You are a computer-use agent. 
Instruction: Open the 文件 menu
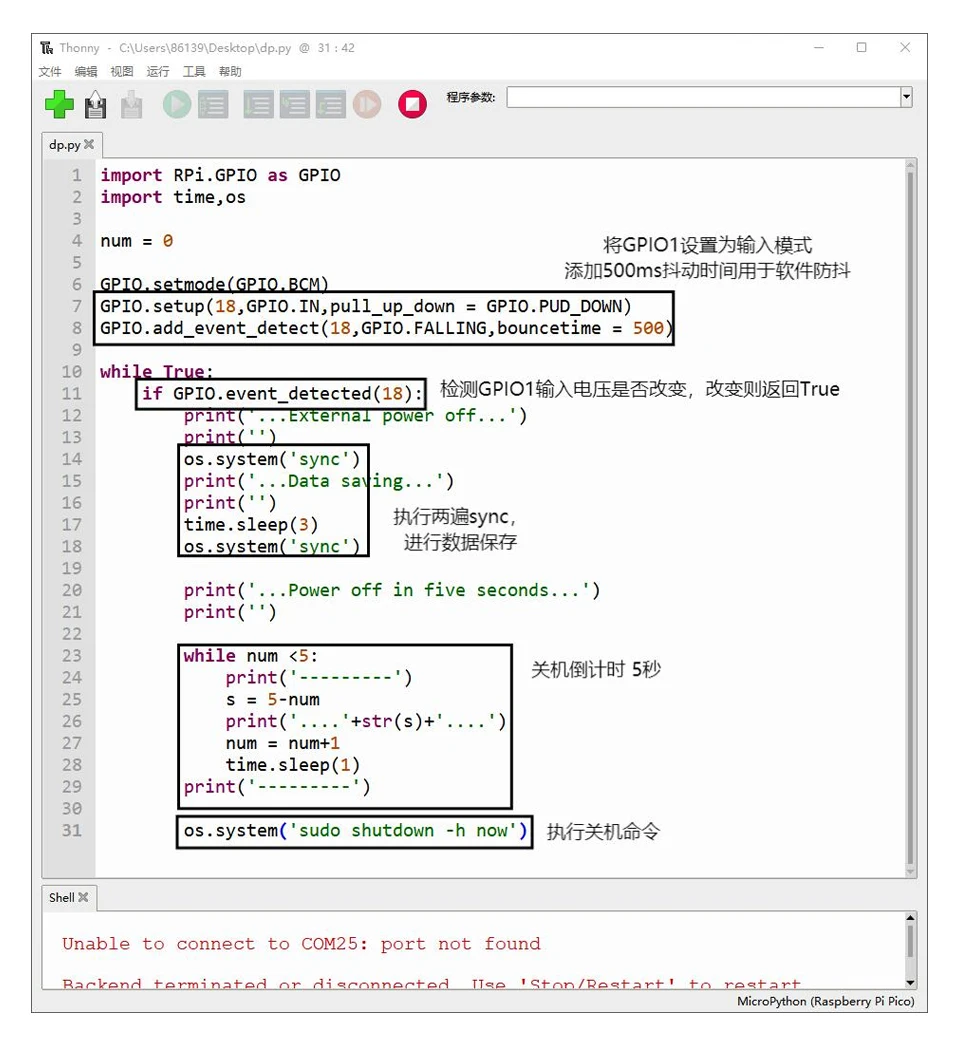pyautogui.click(x=50, y=72)
